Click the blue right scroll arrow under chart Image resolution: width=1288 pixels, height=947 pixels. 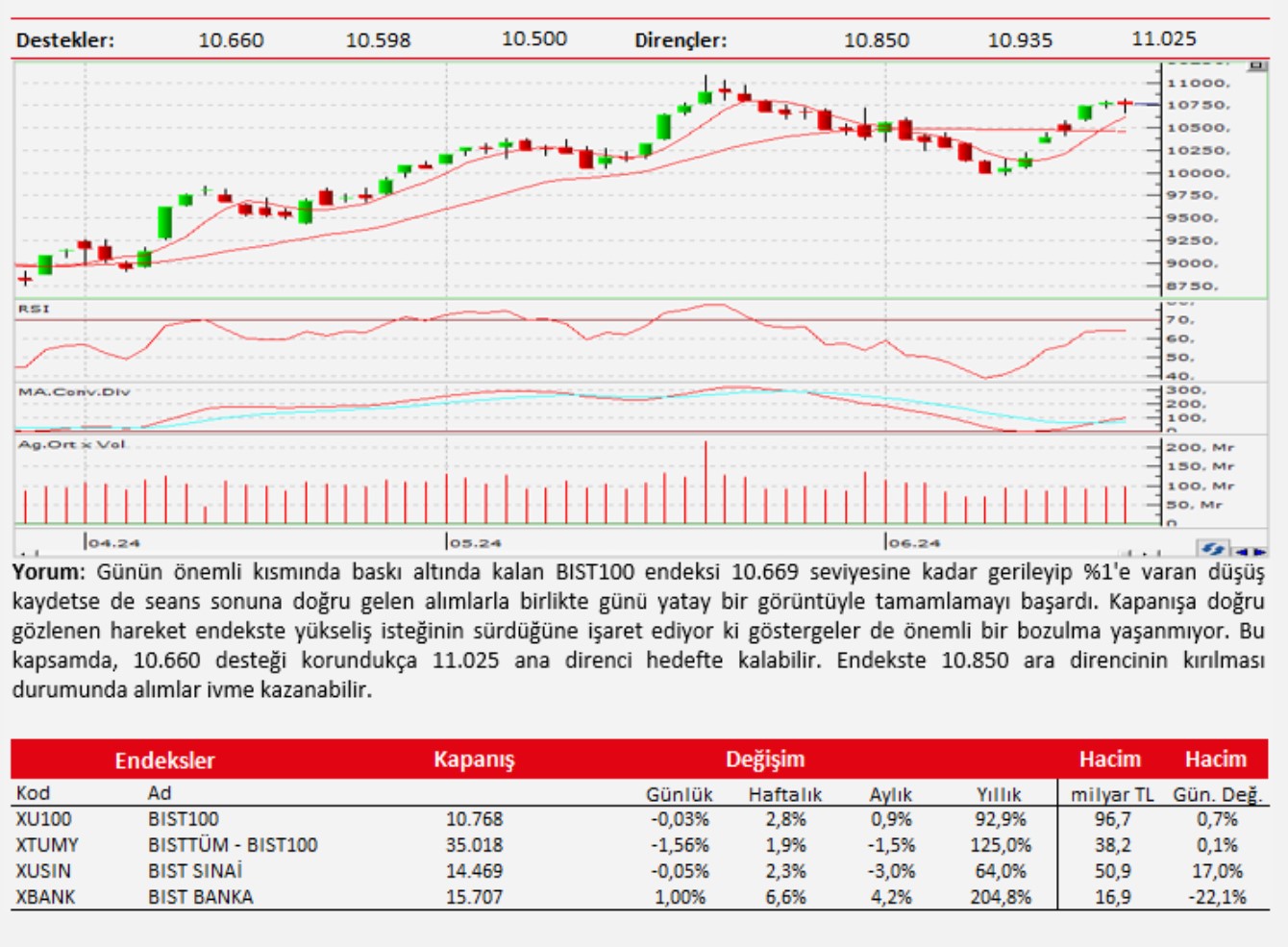click(1259, 552)
